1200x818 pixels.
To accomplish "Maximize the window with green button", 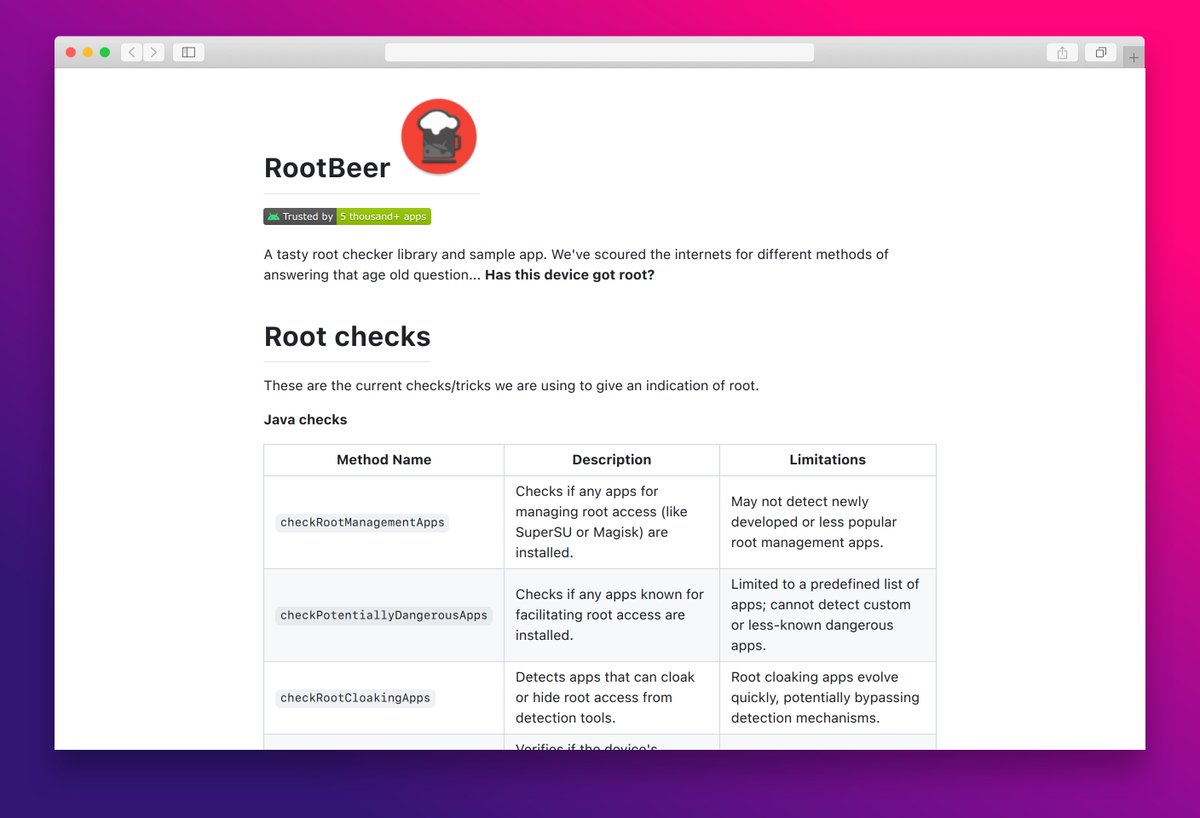I will pyautogui.click(x=105, y=52).
